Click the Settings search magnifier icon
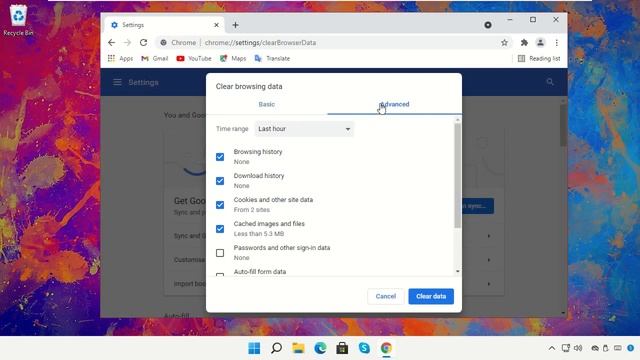Image resolution: width=640 pixels, height=360 pixels. tap(550, 82)
